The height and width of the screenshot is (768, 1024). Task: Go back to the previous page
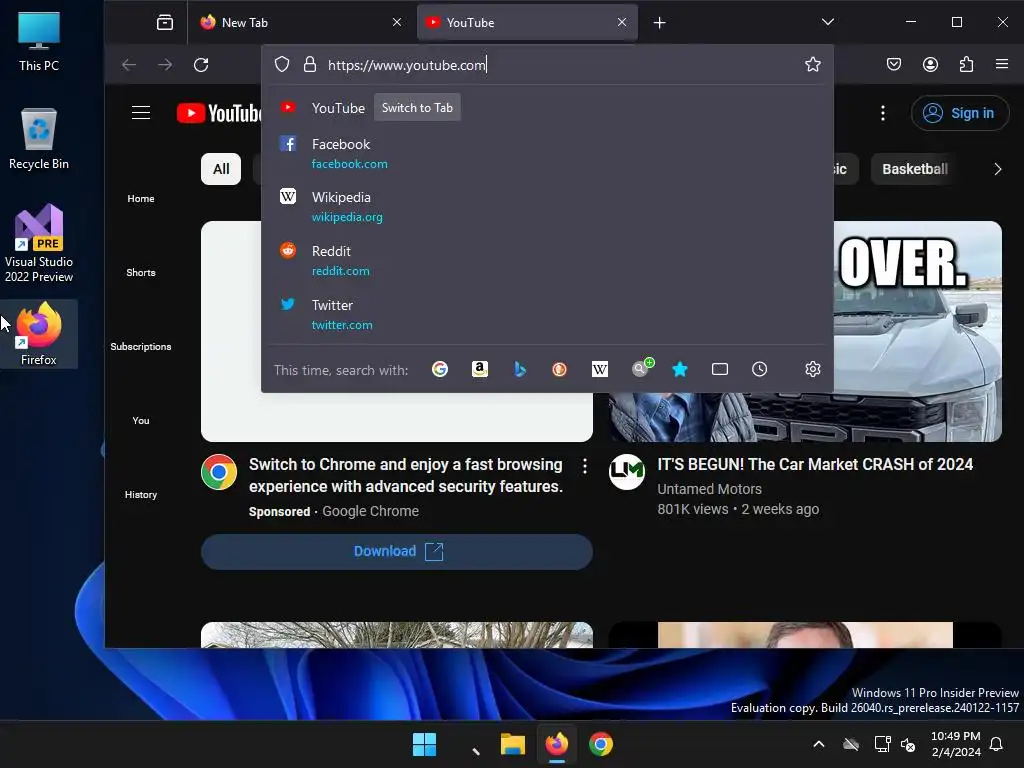(129, 65)
